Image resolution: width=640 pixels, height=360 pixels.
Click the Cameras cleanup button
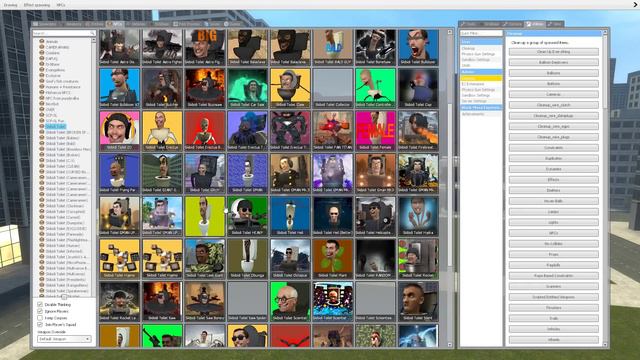[553, 94]
